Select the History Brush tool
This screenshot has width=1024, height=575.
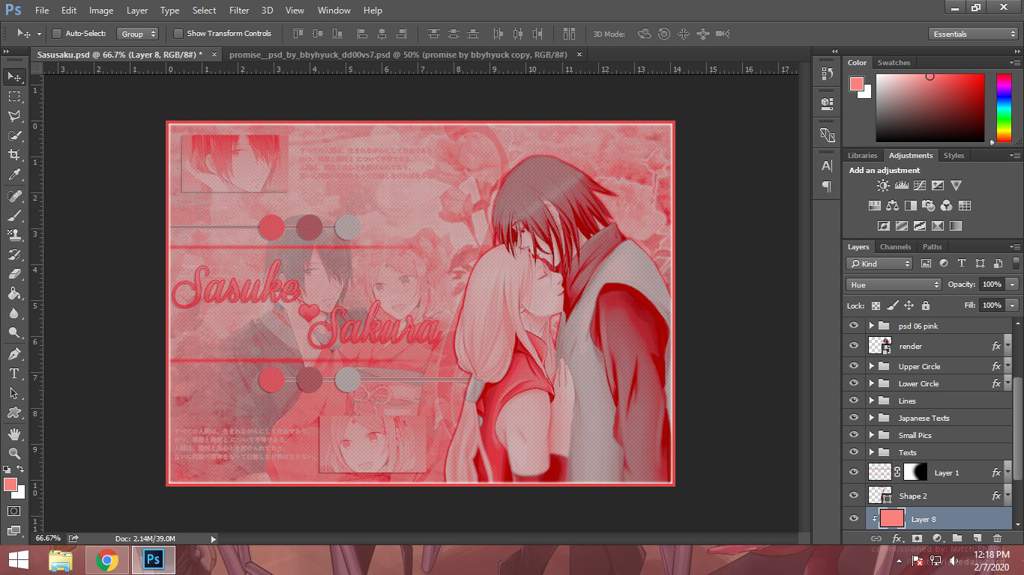point(14,255)
